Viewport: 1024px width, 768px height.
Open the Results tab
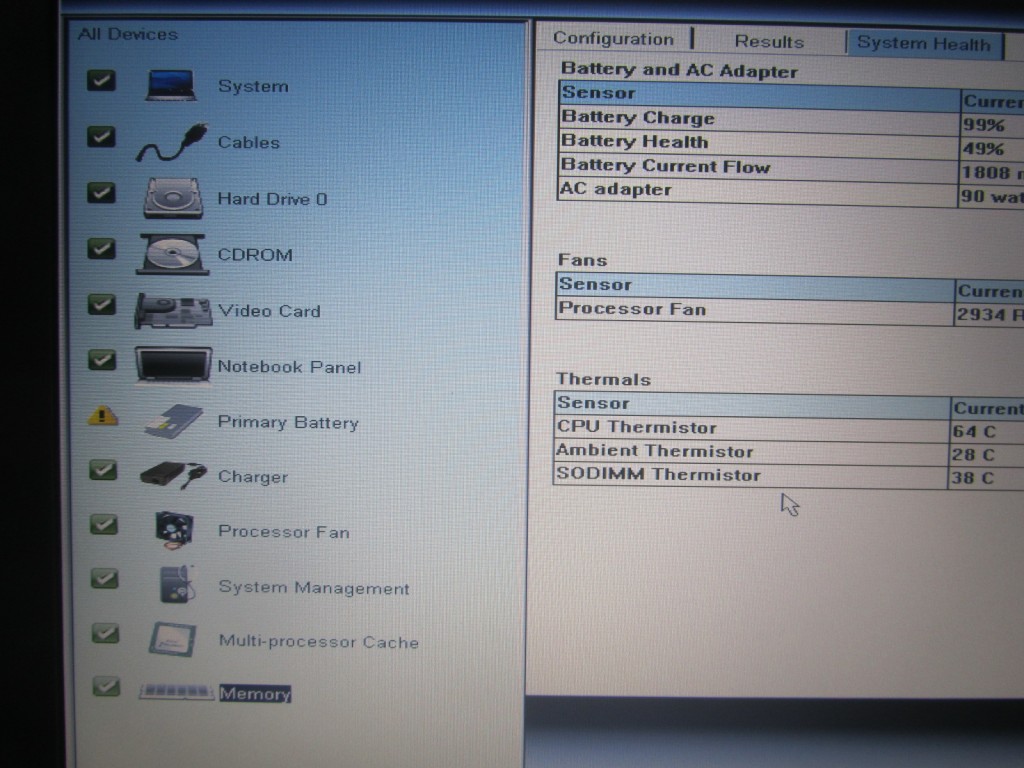pos(769,42)
